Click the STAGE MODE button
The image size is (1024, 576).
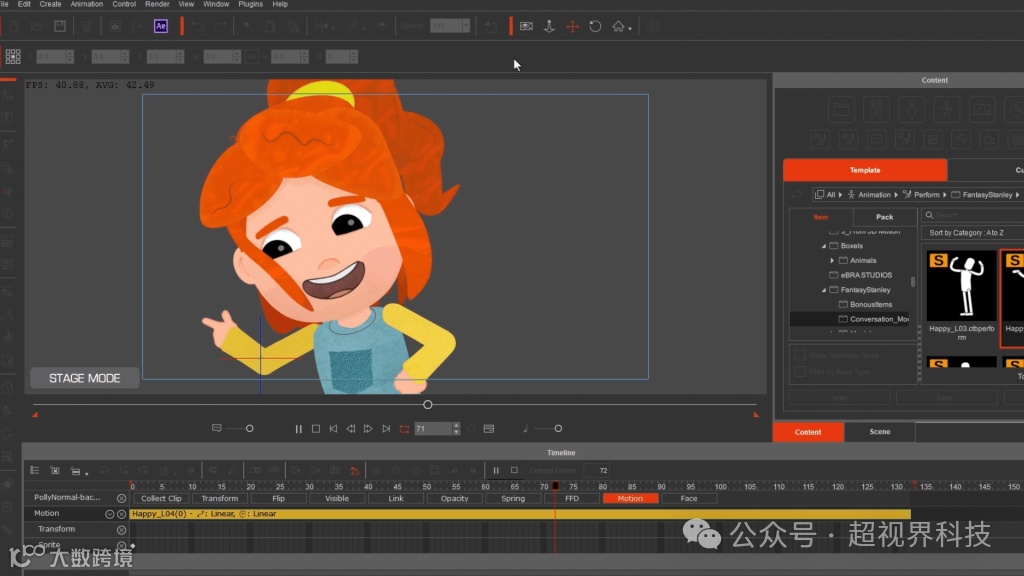[x=84, y=378]
